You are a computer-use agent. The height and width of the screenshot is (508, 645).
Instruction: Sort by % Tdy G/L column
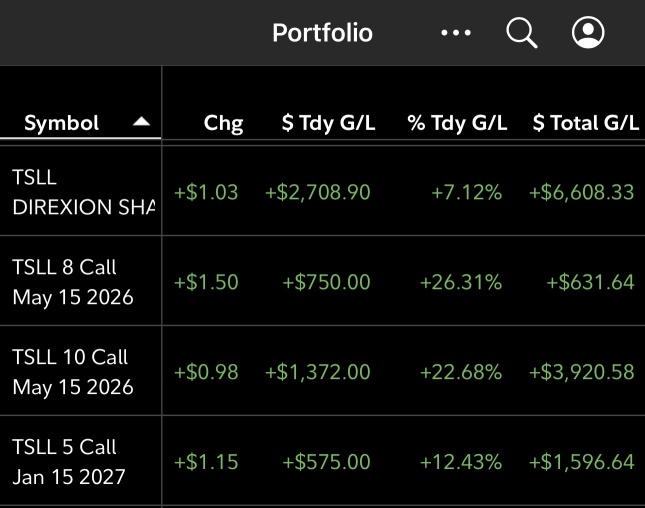(x=457, y=123)
